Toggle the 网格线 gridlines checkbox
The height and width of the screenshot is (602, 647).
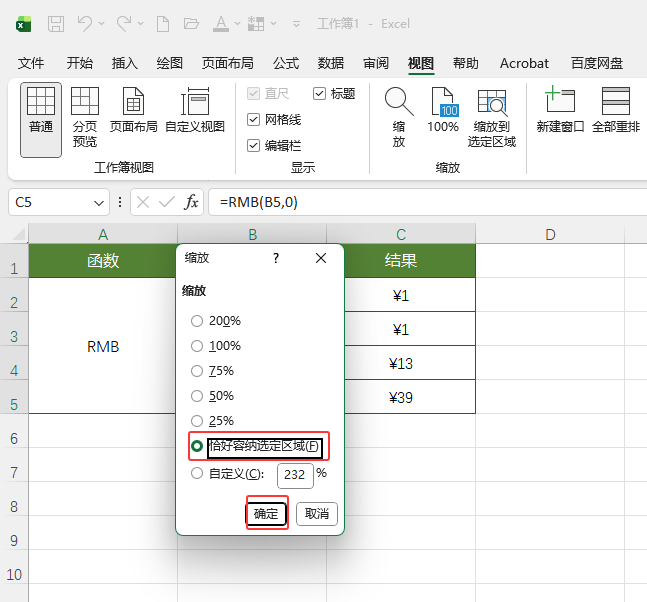274,120
